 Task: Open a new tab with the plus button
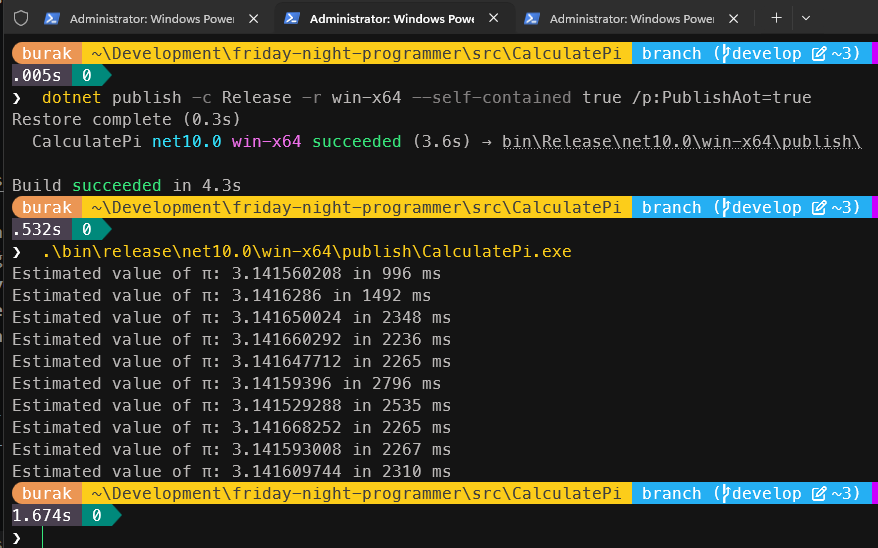(x=777, y=18)
